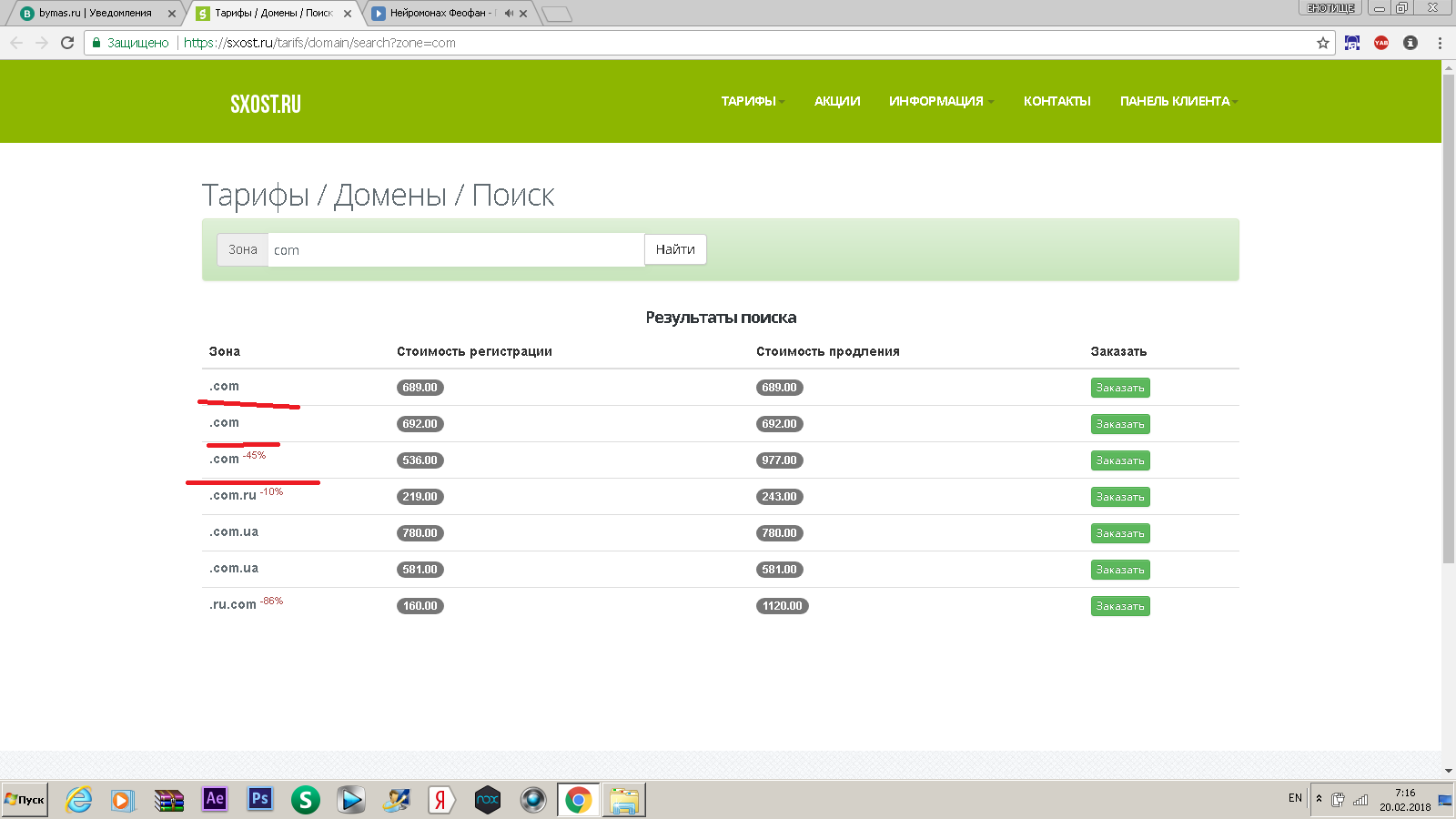Screen dimensions: 1456x819
Task: Click Заказать for the .com.ru domain
Action: [1119, 497]
